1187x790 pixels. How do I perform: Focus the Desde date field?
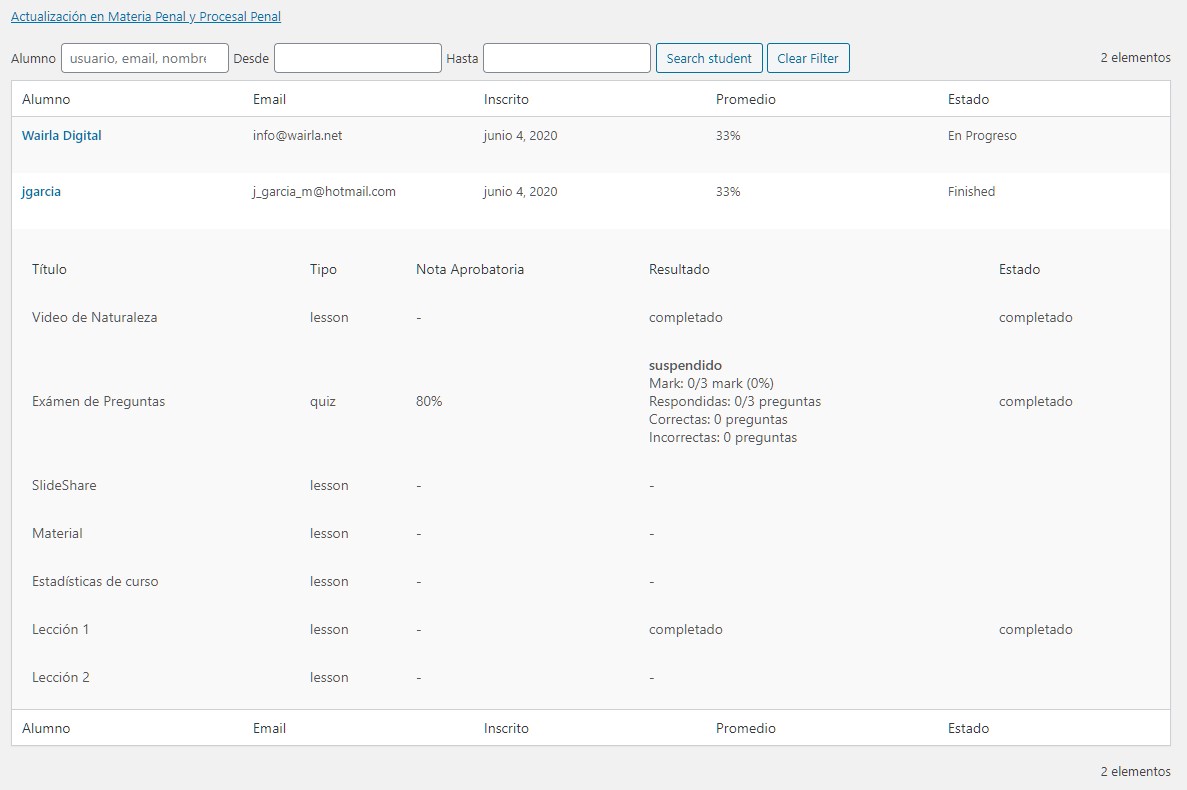pyautogui.click(x=357, y=58)
